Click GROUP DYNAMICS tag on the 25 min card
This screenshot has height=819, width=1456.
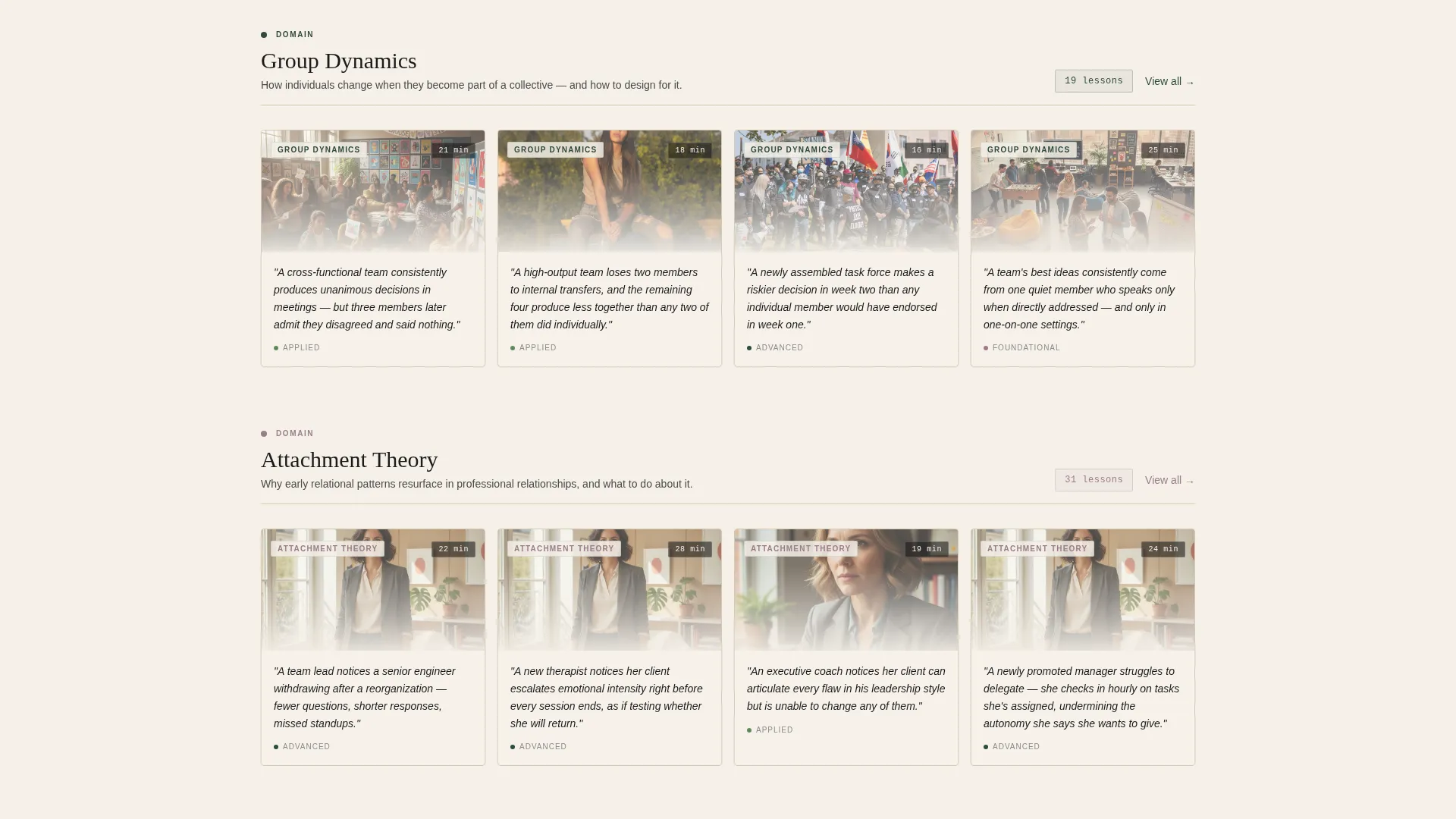(x=1028, y=150)
